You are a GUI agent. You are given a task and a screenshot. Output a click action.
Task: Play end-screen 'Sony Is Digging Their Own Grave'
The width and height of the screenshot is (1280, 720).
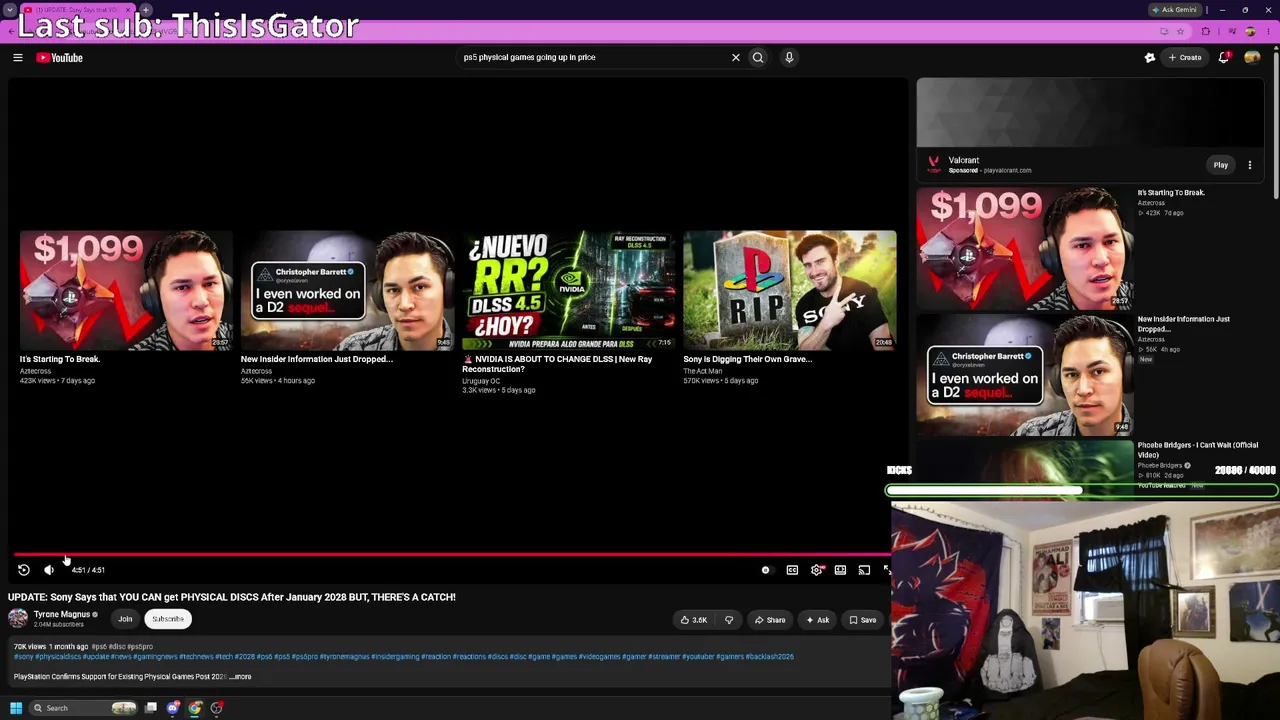(790, 290)
